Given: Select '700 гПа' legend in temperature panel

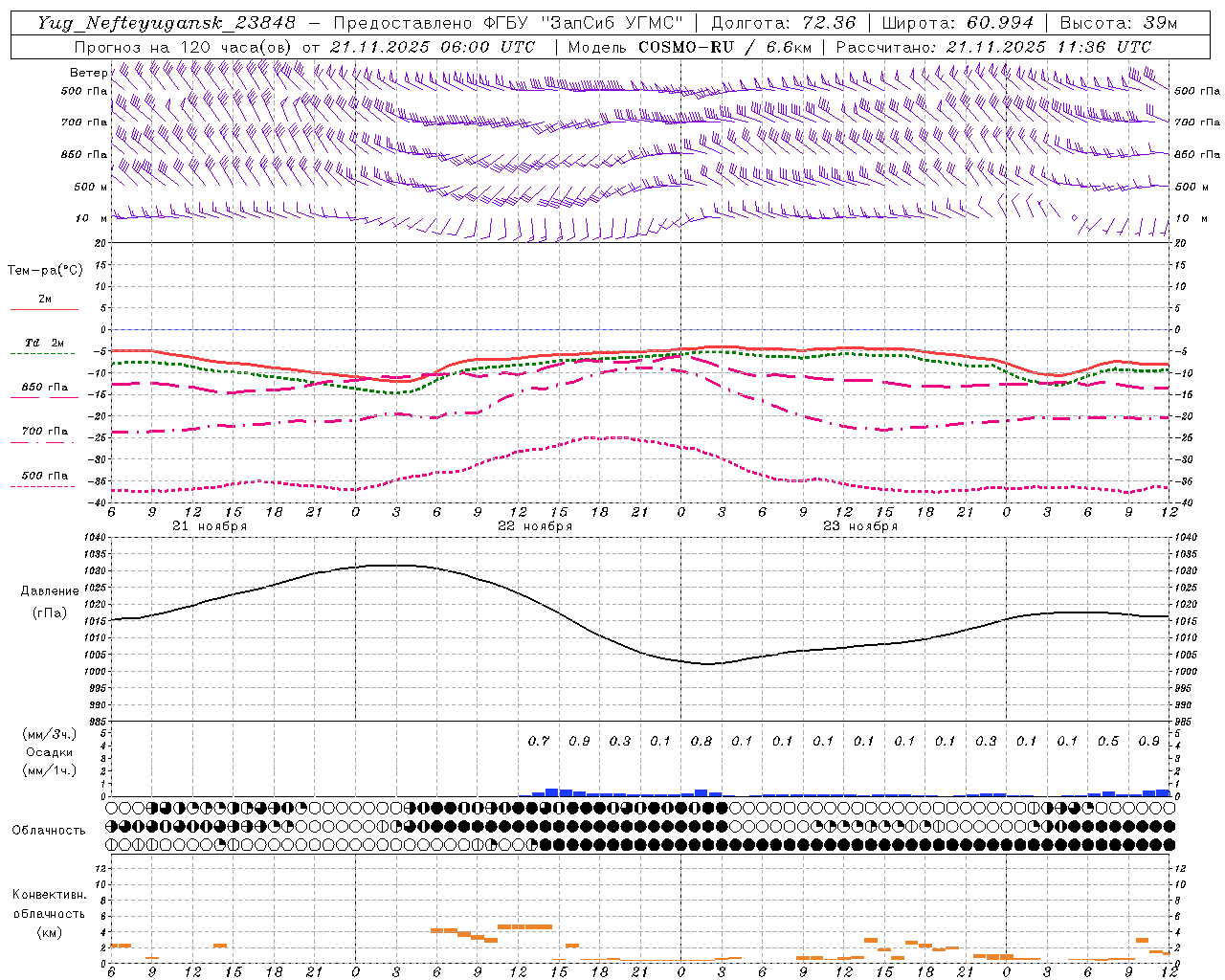Looking at the screenshot, I should (x=45, y=432).
